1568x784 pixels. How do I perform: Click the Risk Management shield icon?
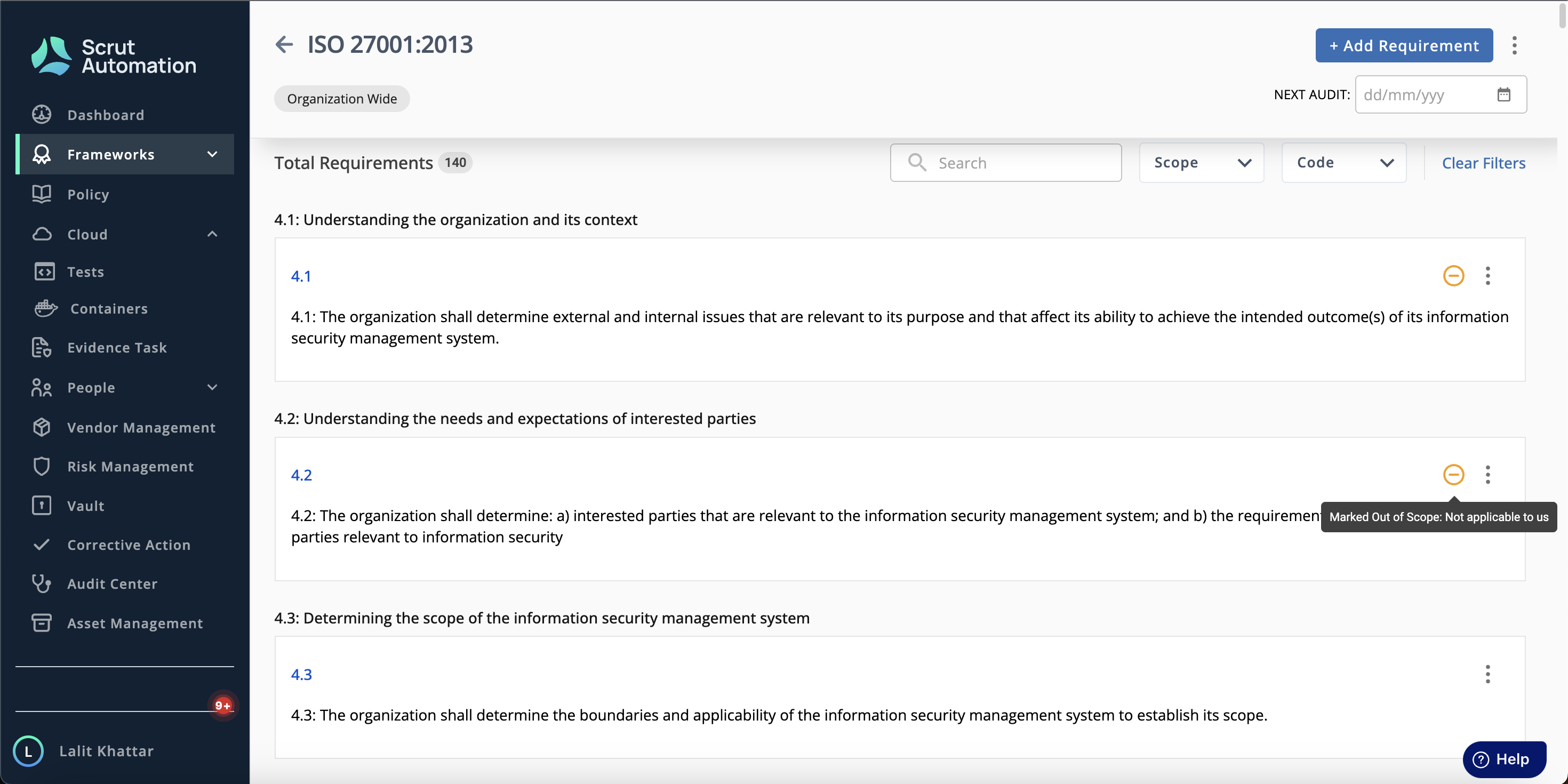(x=42, y=466)
